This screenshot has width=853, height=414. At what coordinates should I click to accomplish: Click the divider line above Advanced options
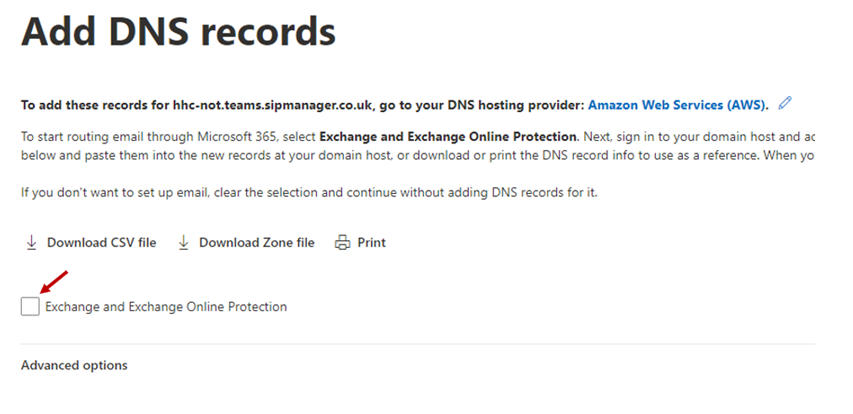(418, 344)
